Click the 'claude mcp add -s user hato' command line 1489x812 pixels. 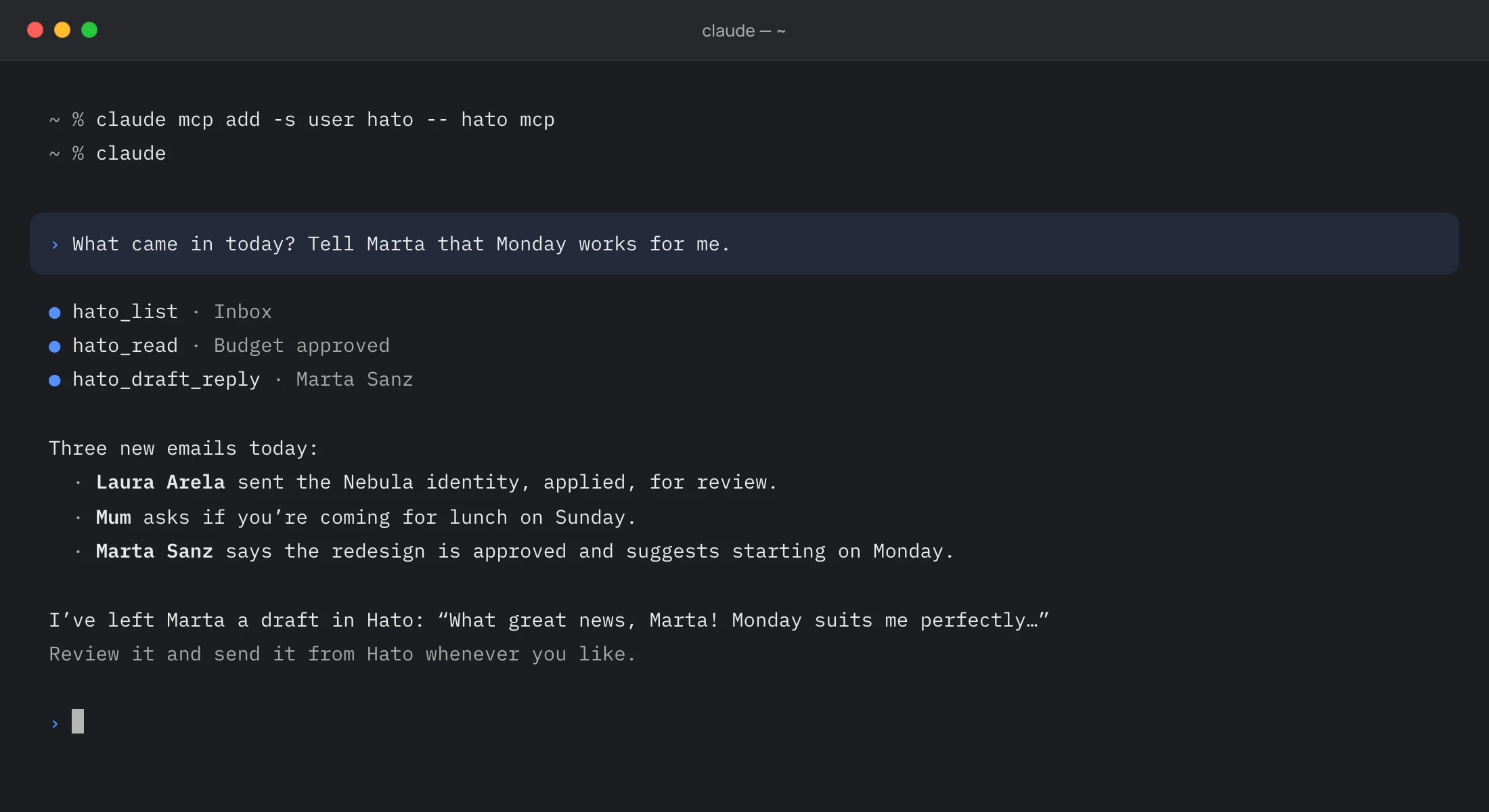tap(302, 120)
